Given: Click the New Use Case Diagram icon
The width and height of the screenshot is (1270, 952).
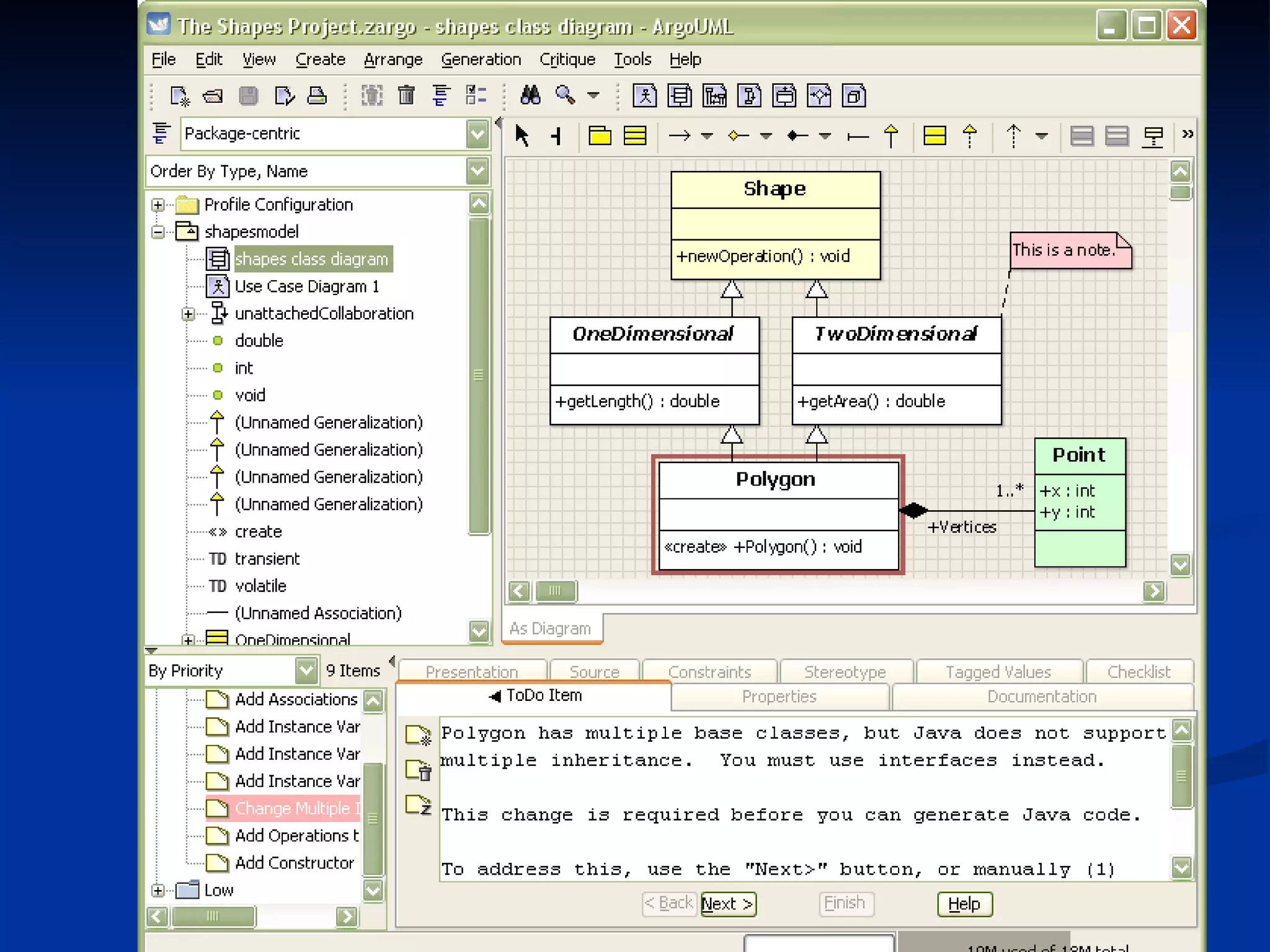Looking at the screenshot, I should coord(645,96).
